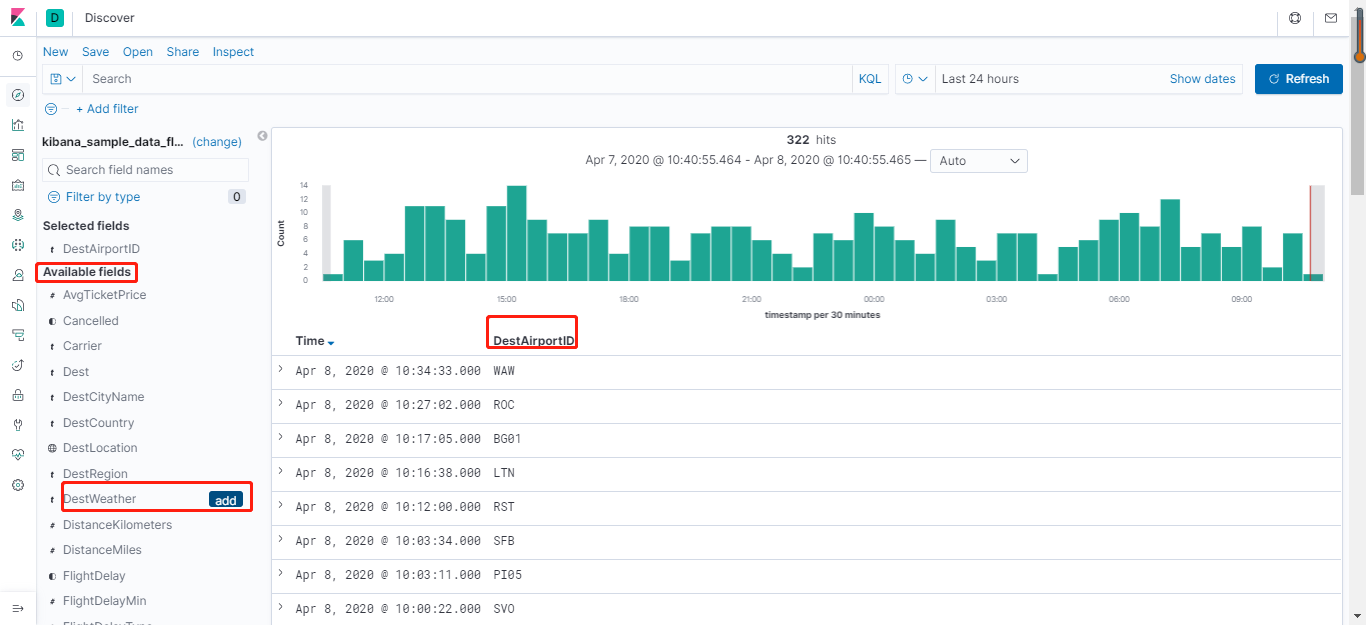Click the Refresh button
The image size is (1366, 625).
[x=1298, y=78]
